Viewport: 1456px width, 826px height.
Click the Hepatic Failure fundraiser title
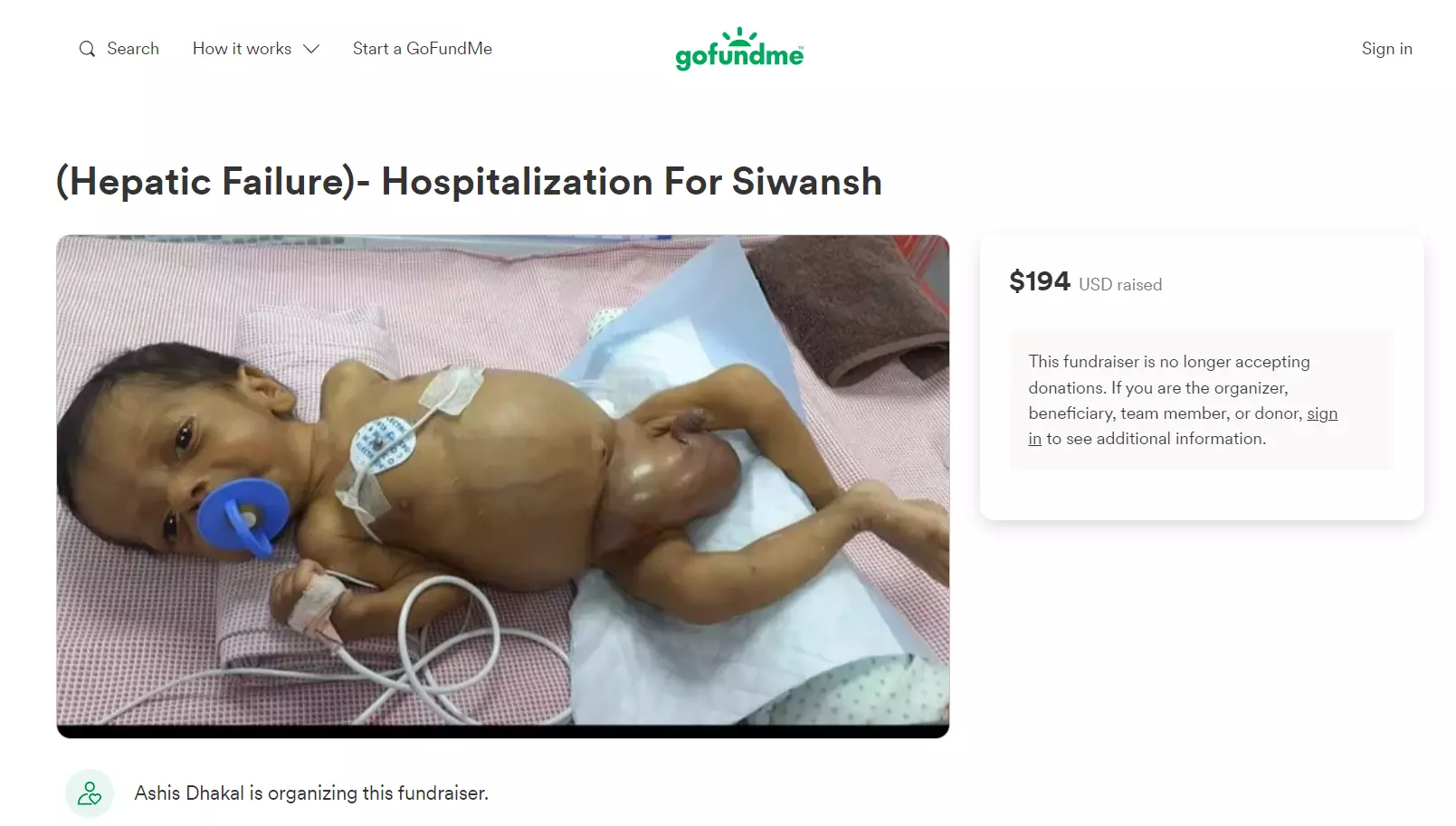[469, 181]
